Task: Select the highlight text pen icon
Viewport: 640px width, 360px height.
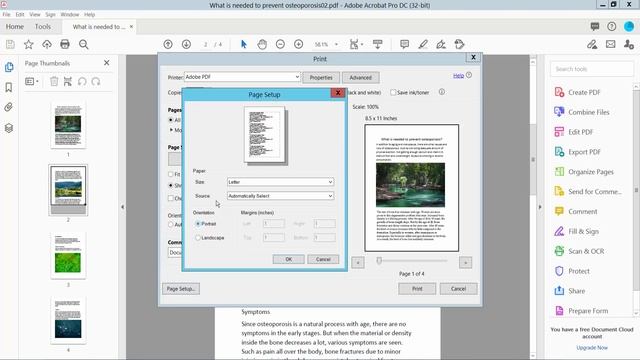Action: click(x=423, y=44)
